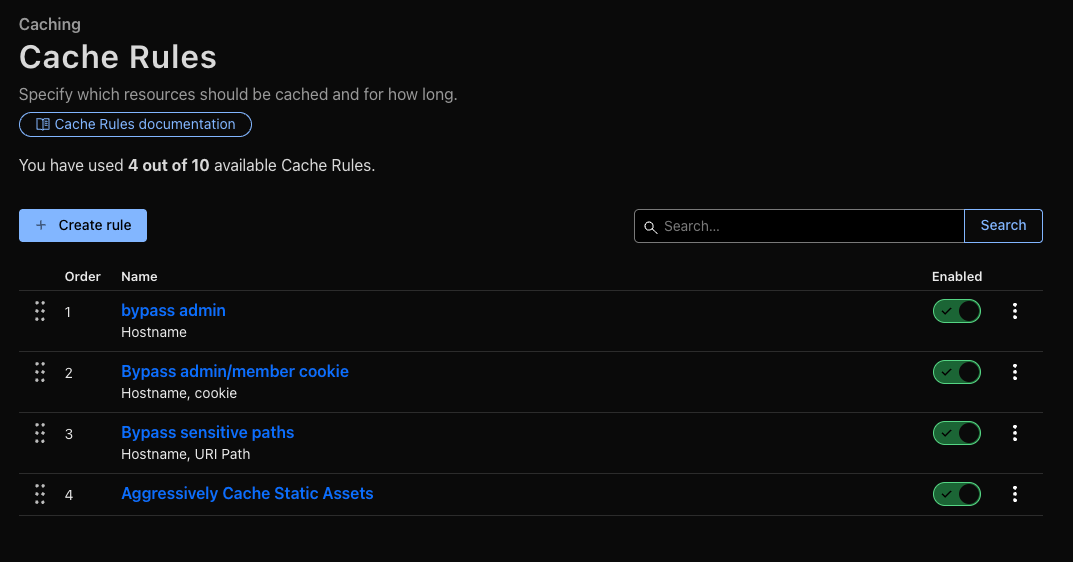The width and height of the screenshot is (1073, 562).
Task: Click the Search button
Action: [x=1003, y=226]
